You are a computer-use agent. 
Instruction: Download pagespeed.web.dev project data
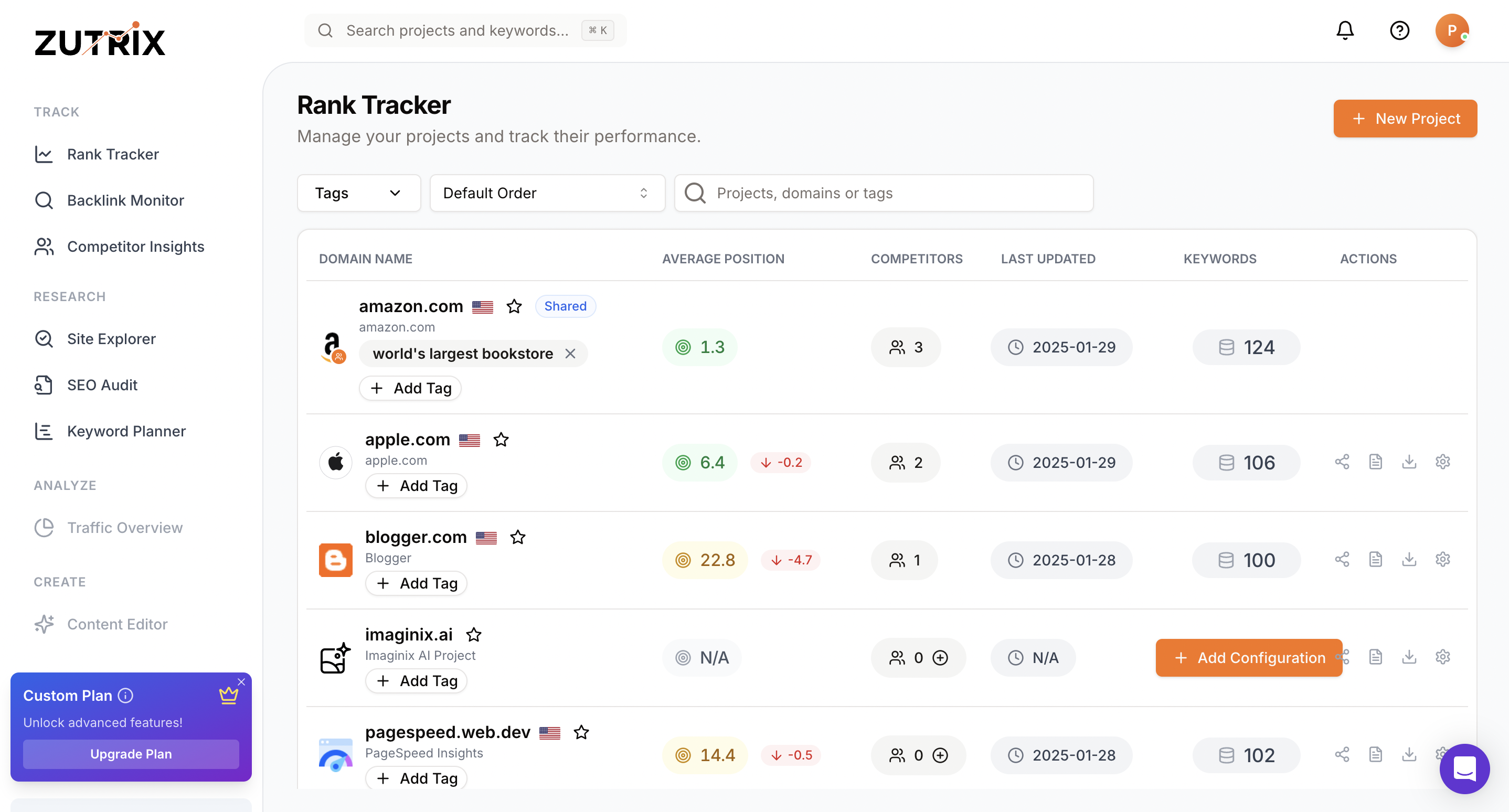[1409, 754]
